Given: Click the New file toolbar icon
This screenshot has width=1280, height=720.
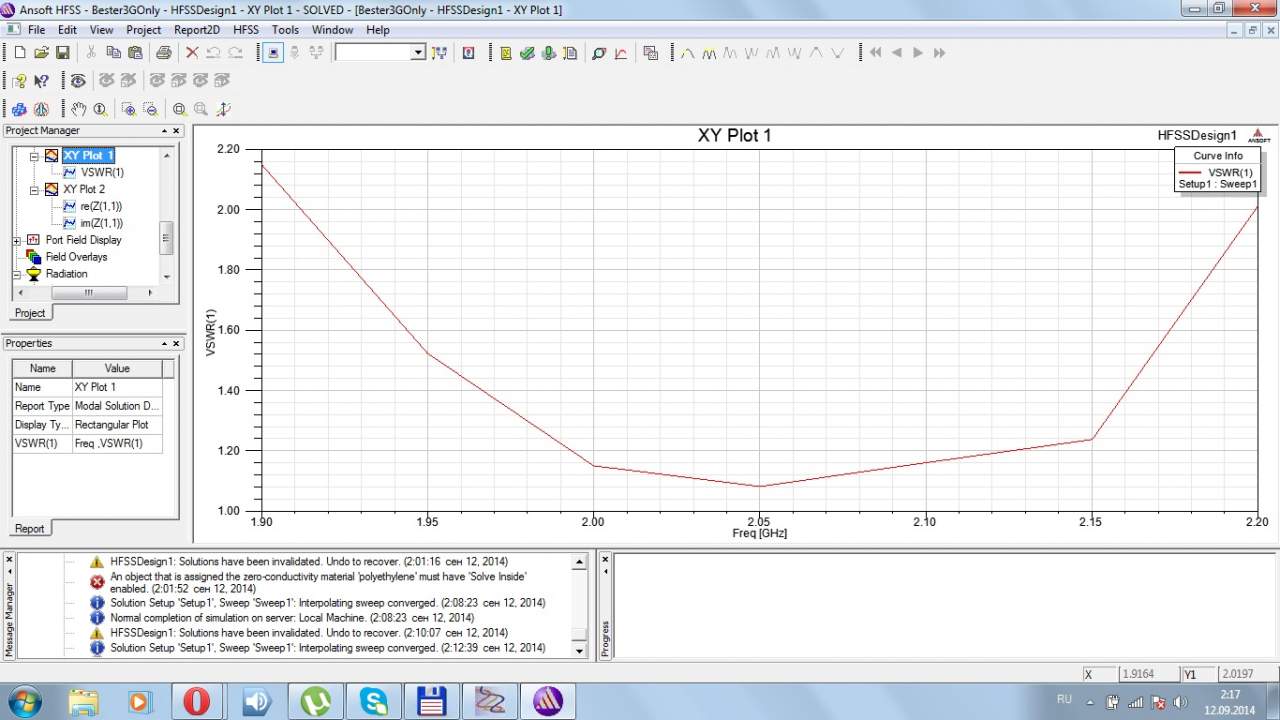Looking at the screenshot, I should point(19,53).
